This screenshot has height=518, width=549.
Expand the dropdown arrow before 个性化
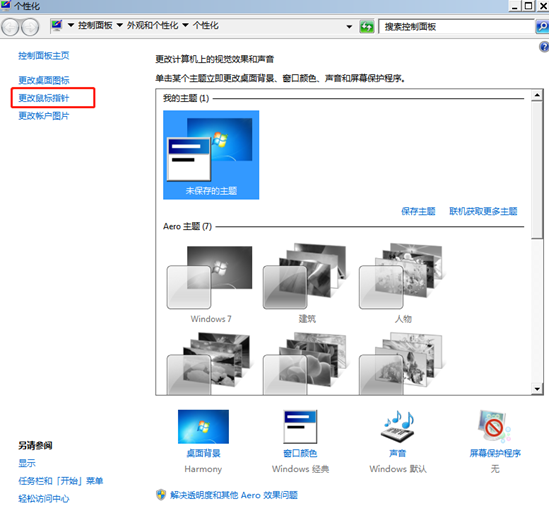[186, 25]
